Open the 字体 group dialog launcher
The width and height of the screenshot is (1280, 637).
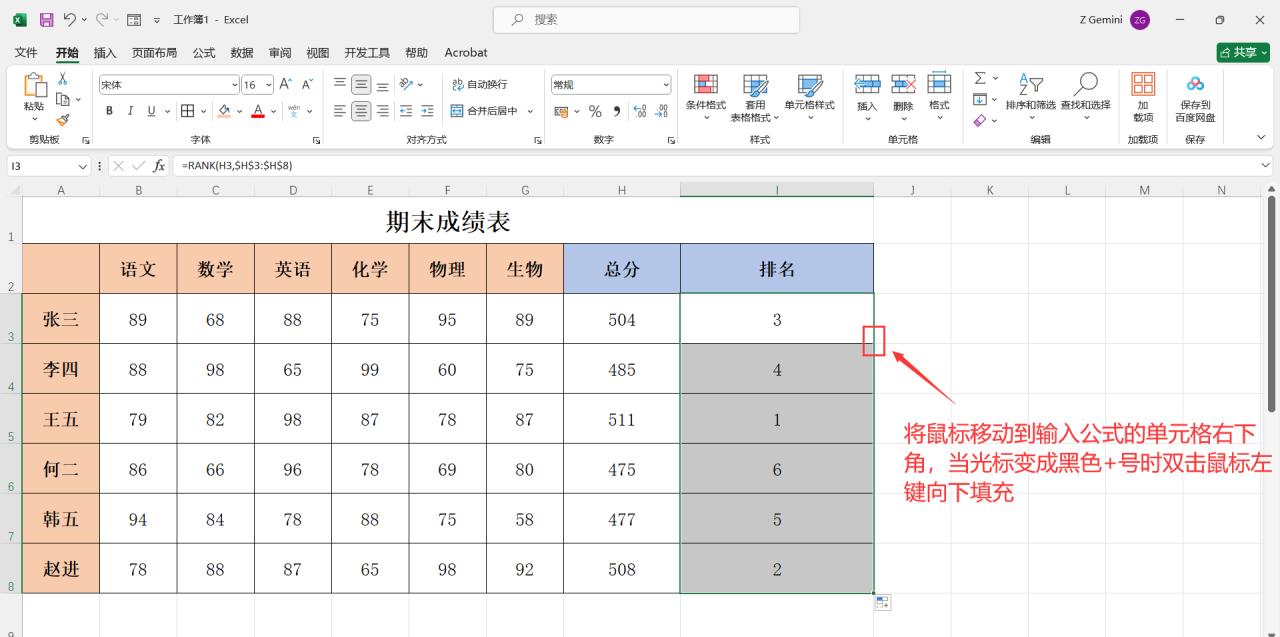(317, 140)
